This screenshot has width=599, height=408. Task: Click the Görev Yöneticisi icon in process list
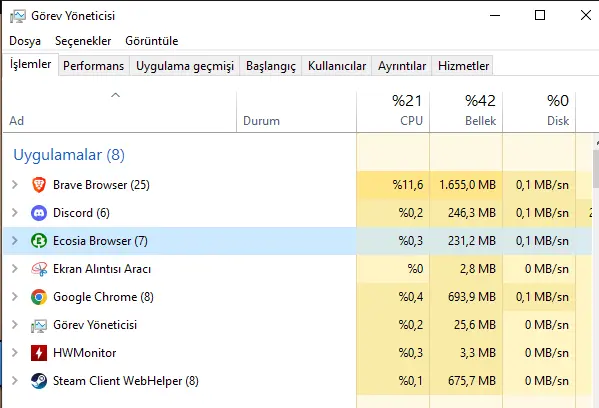pyautogui.click(x=39, y=325)
